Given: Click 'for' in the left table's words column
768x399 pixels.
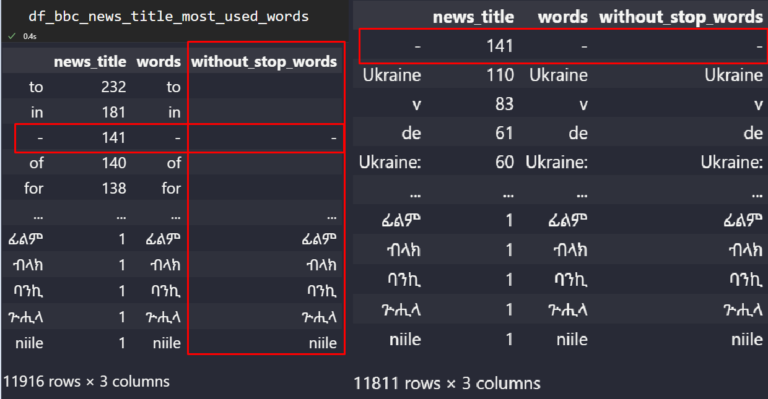Looking at the screenshot, I should click(171, 188).
